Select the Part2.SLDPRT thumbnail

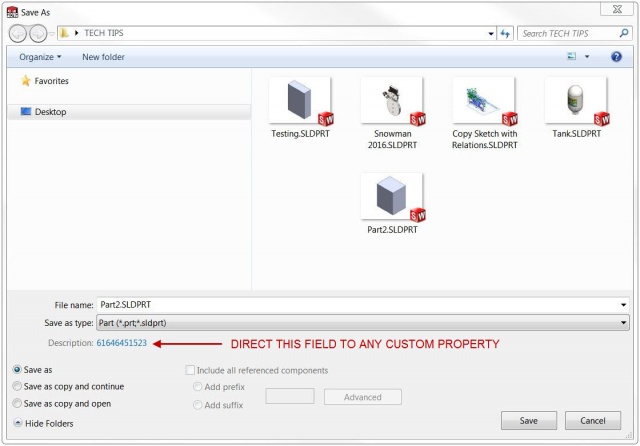pyautogui.click(x=392, y=196)
